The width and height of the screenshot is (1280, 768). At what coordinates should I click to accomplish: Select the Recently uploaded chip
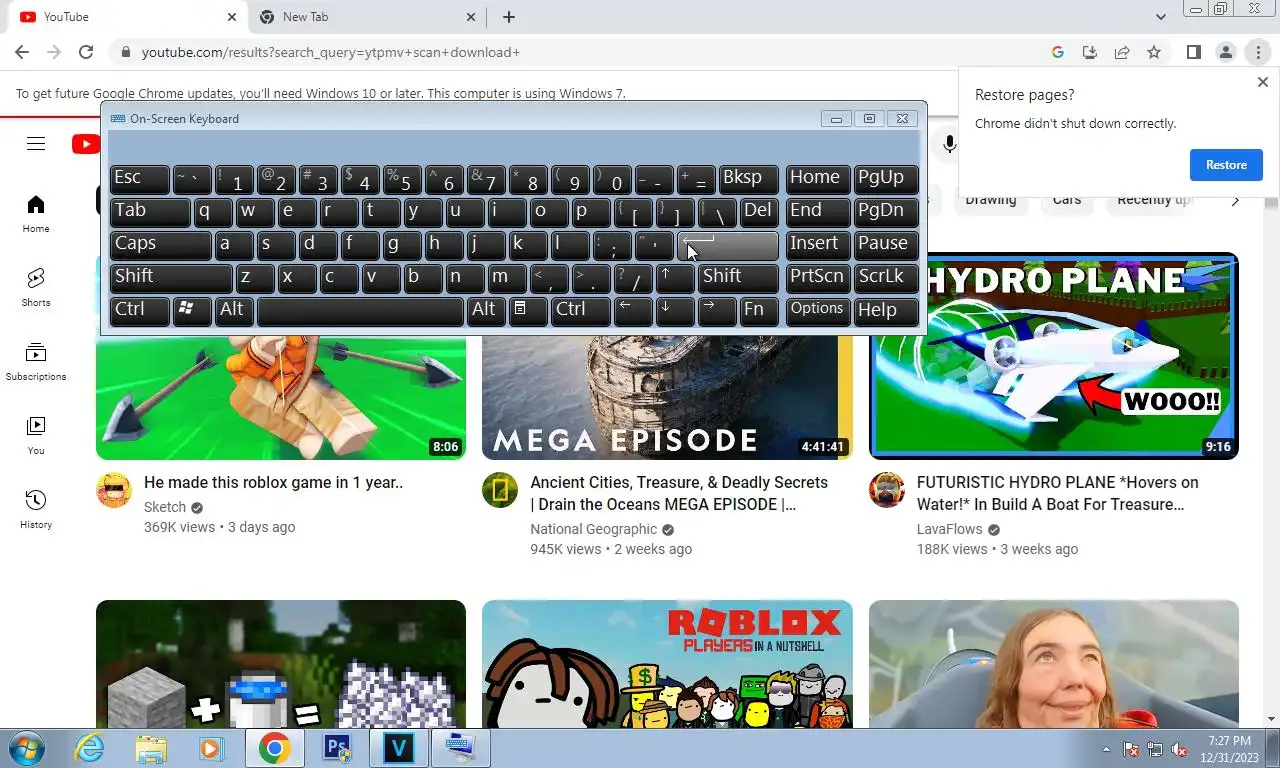(x=1154, y=200)
